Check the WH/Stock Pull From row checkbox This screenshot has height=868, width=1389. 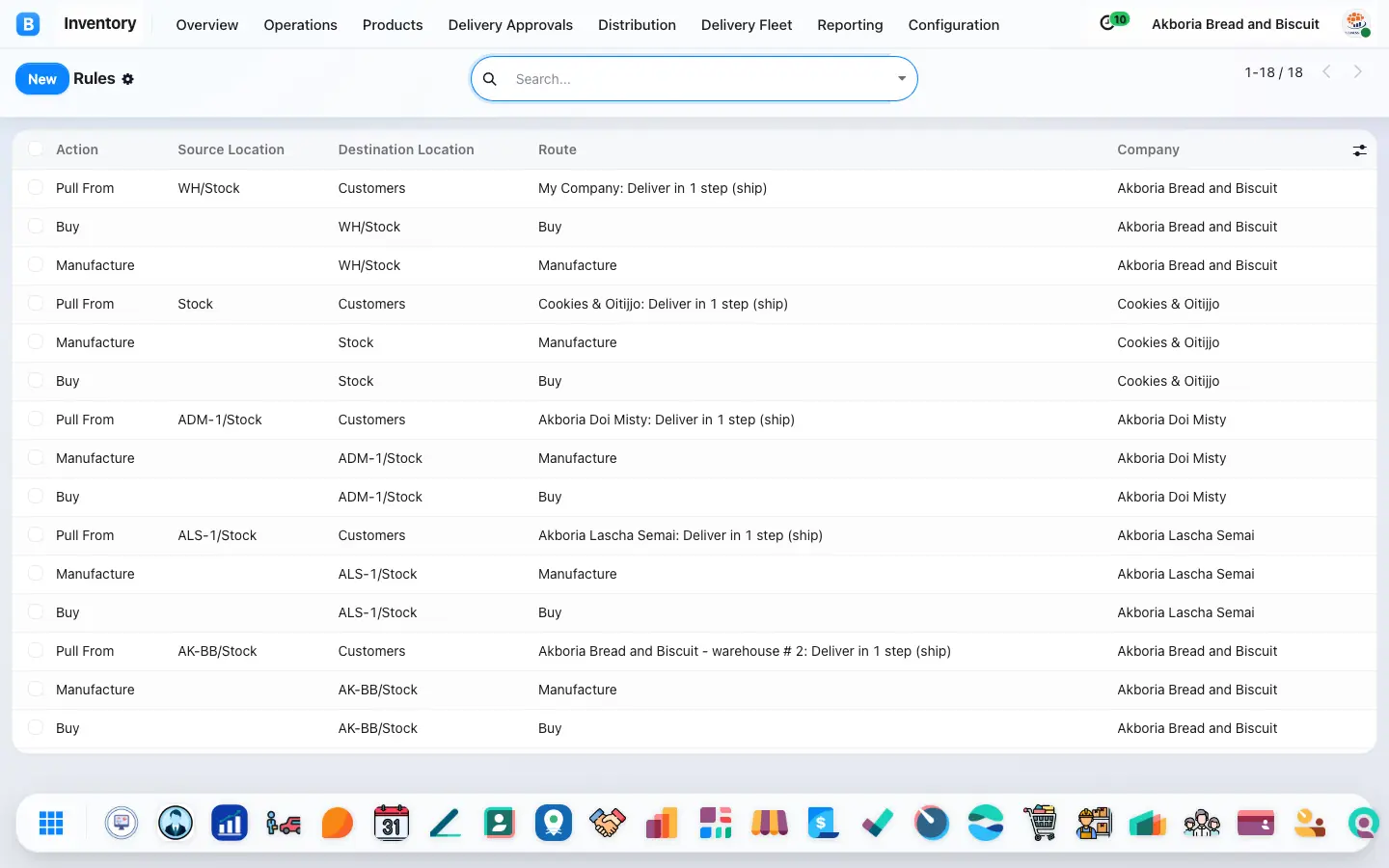click(36, 187)
